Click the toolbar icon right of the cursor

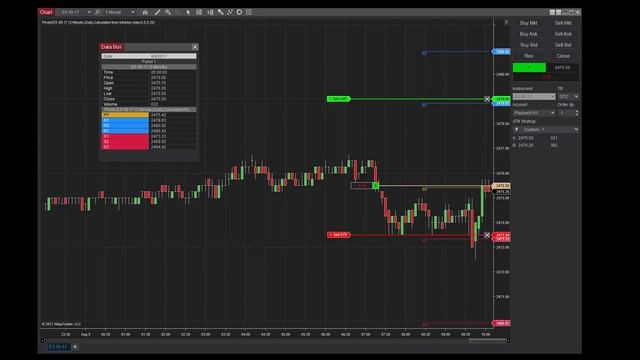click(x=199, y=12)
